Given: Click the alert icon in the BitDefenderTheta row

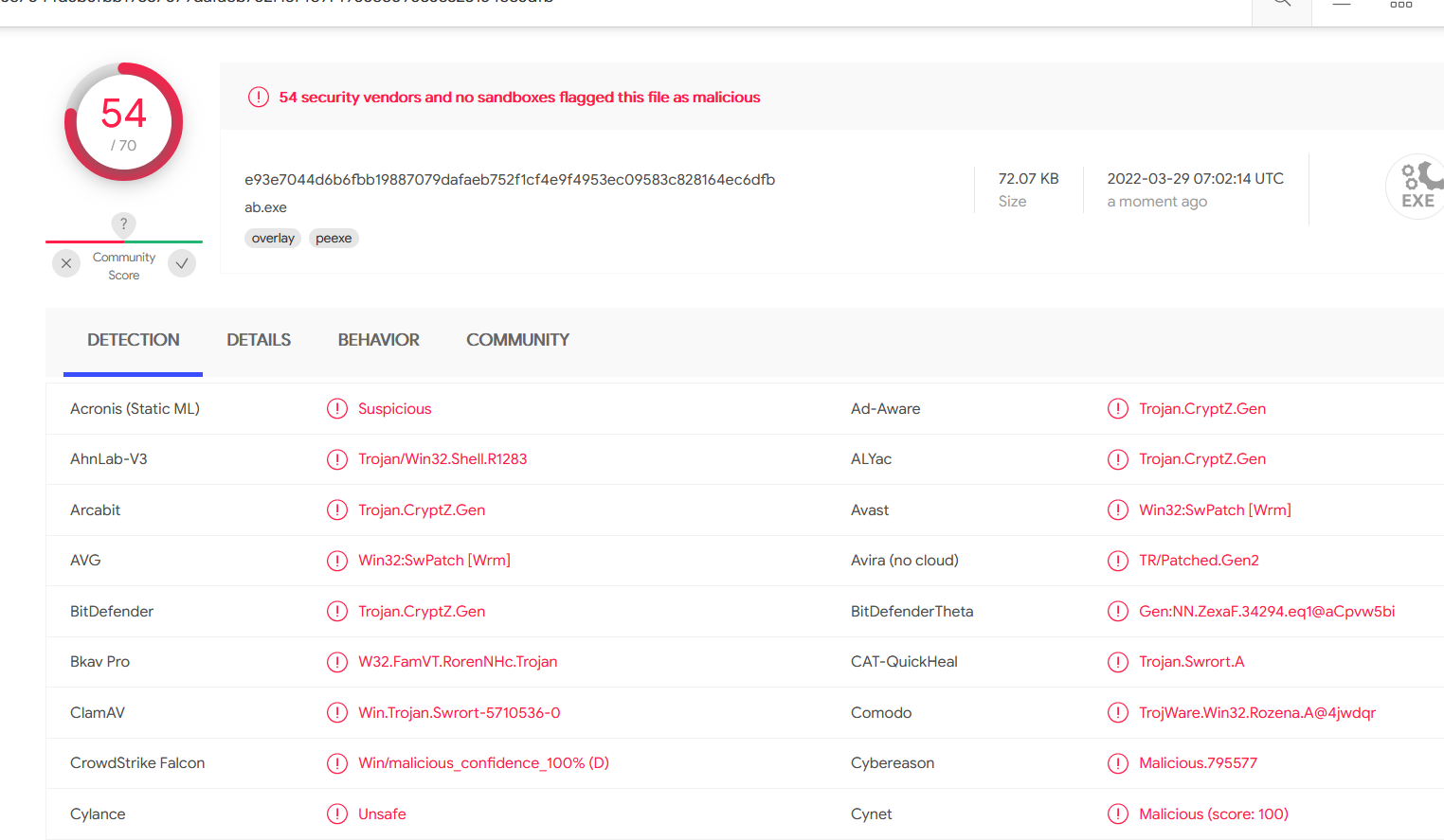Looking at the screenshot, I should 1118,611.
